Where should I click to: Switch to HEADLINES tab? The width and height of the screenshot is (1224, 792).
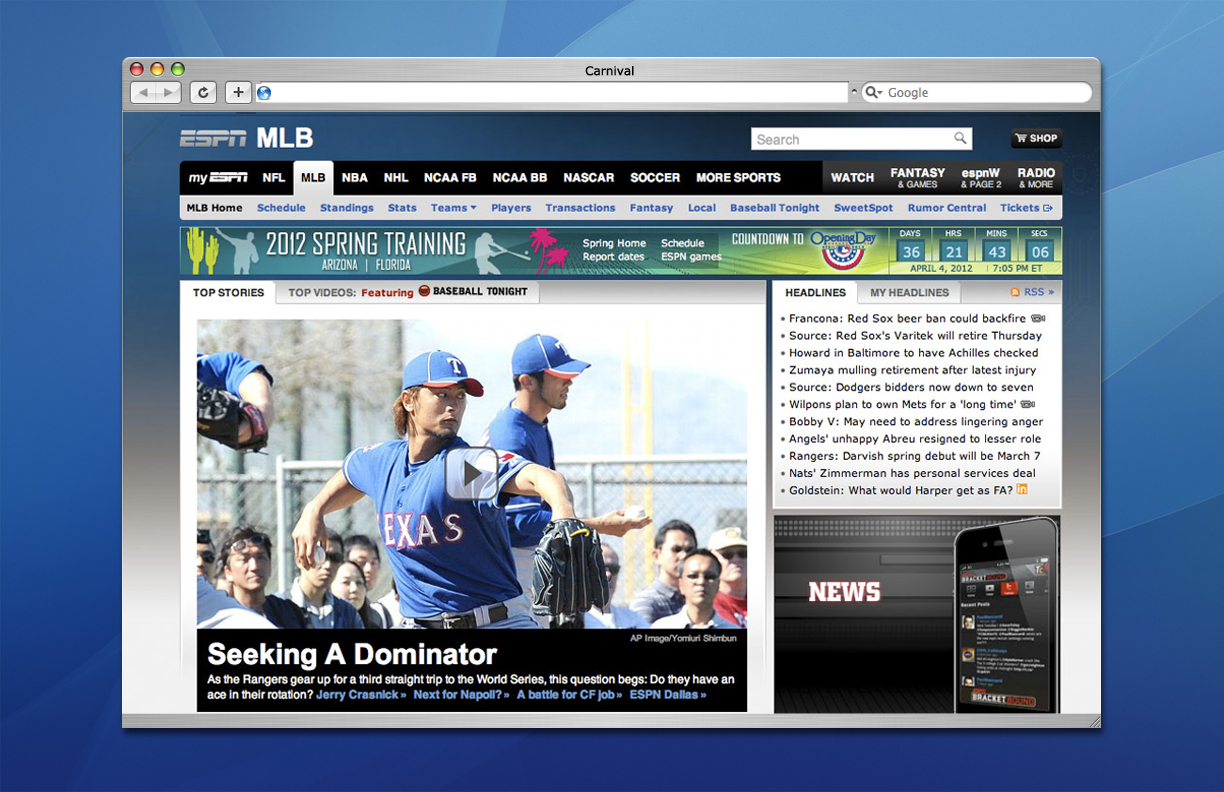(815, 292)
